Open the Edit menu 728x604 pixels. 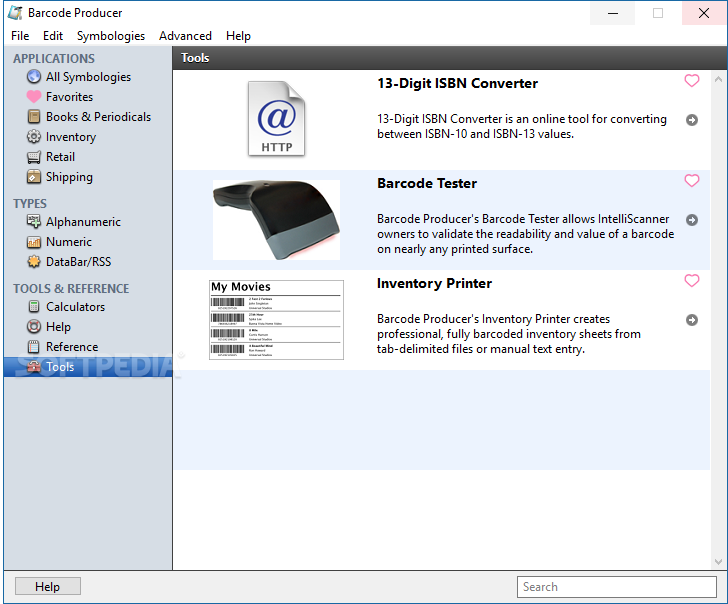click(x=53, y=36)
